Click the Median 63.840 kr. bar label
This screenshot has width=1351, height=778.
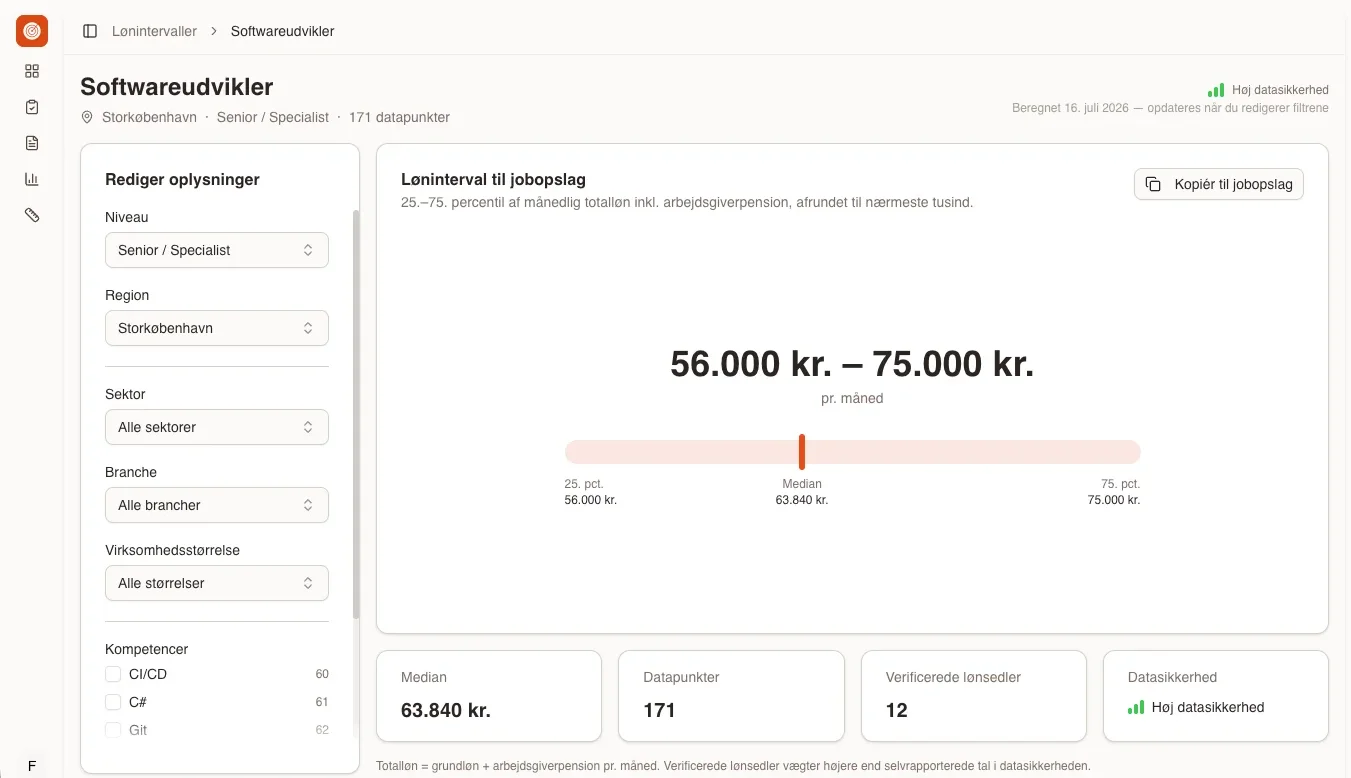pyautogui.click(x=802, y=492)
